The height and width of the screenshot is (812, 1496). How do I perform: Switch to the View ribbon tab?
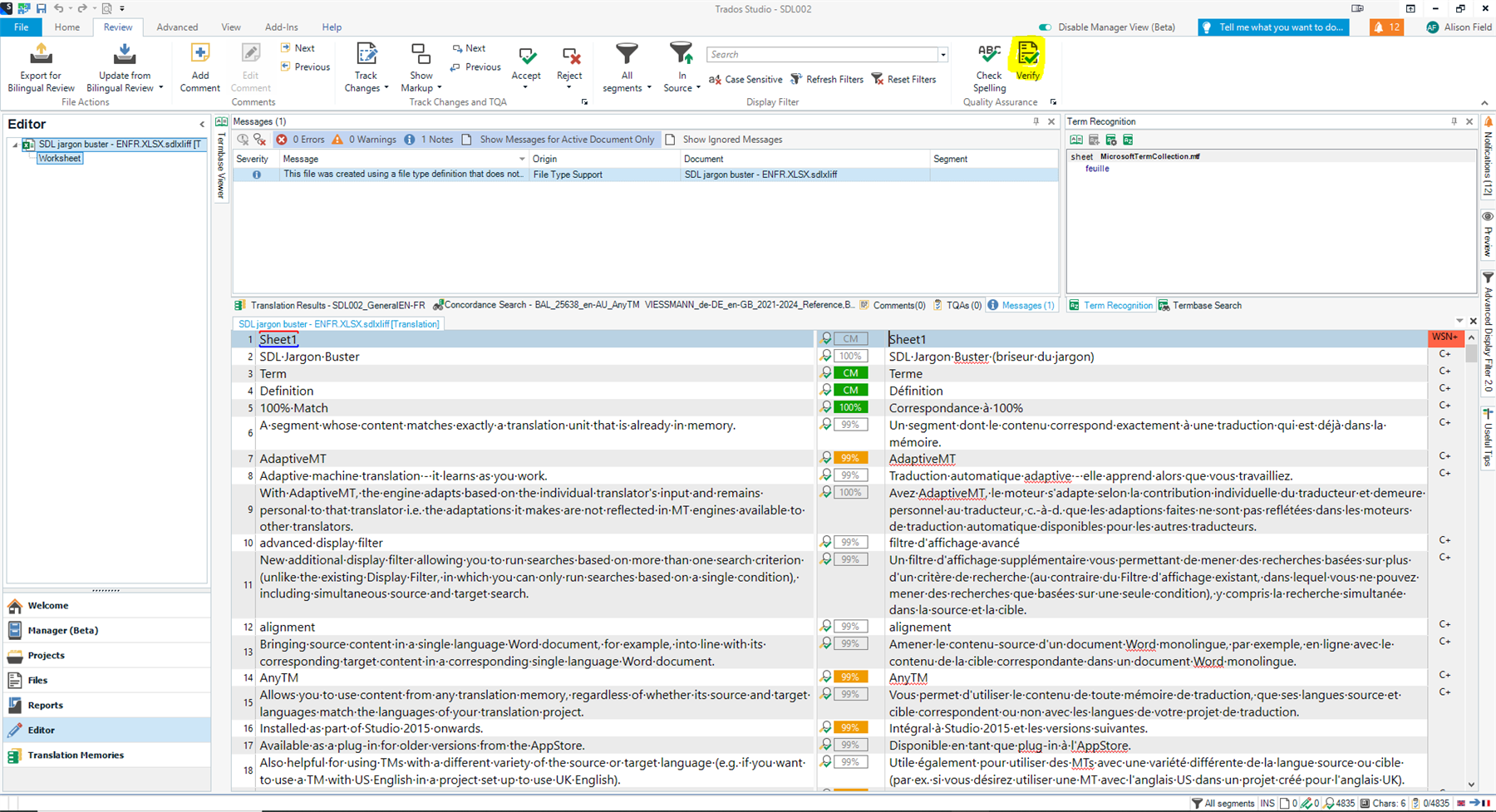231,27
